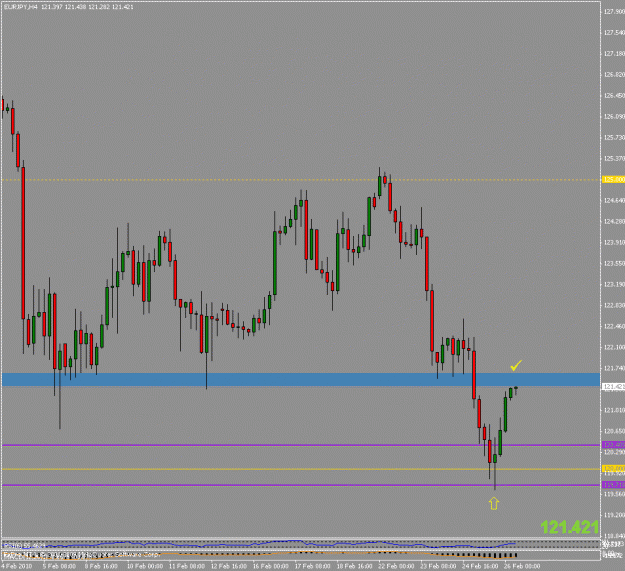Click the 8 Feb 16:00 time axis label
The width and height of the screenshot is (625, 571).
click(x=101, y=566)
